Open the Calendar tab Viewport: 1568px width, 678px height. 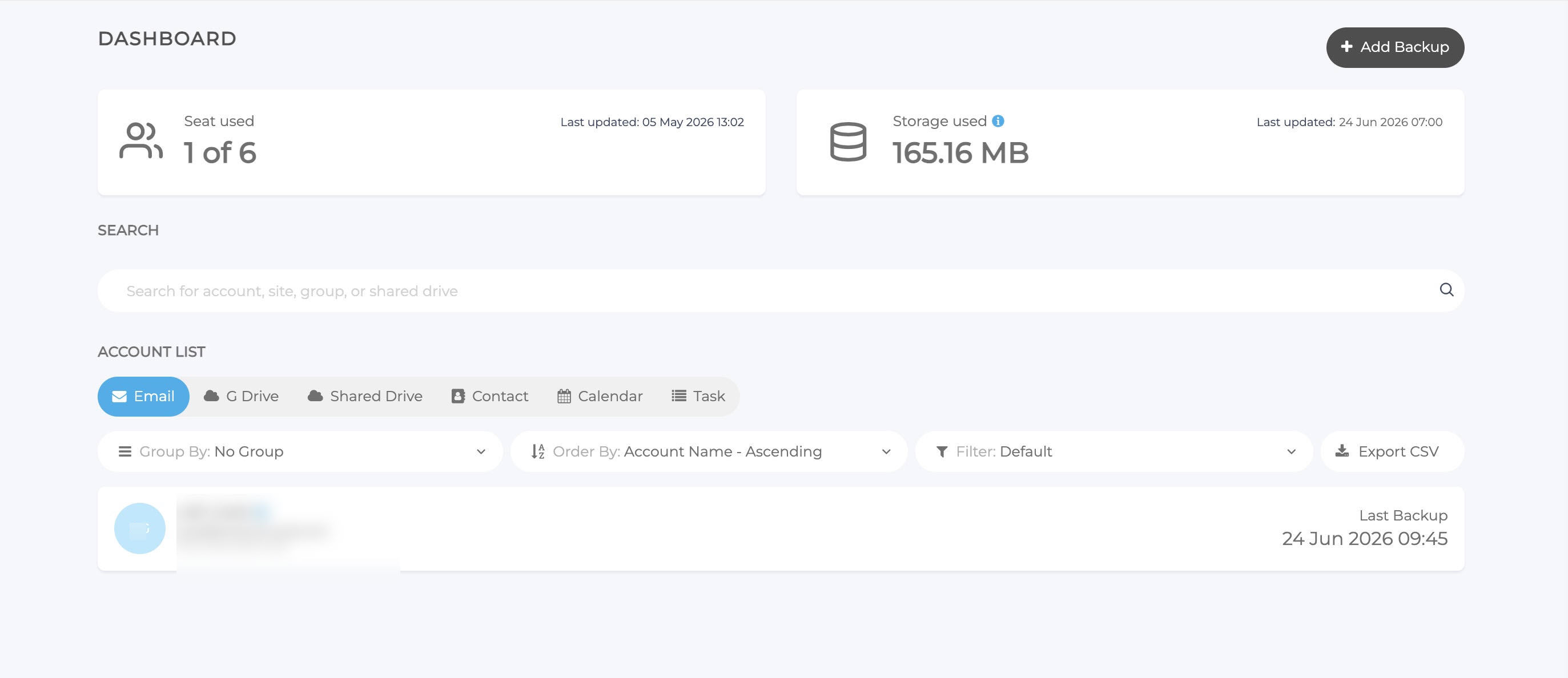coord(600,396)
